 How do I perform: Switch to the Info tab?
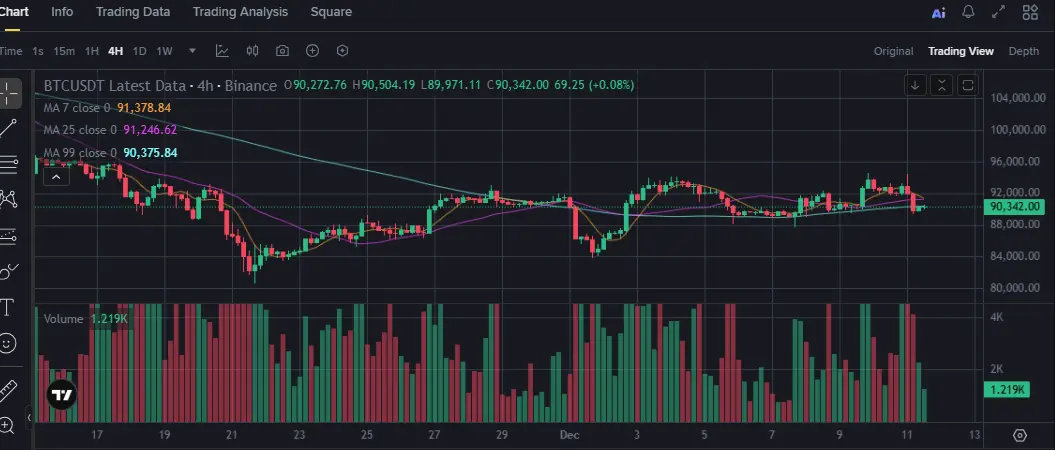click(62, 12)
